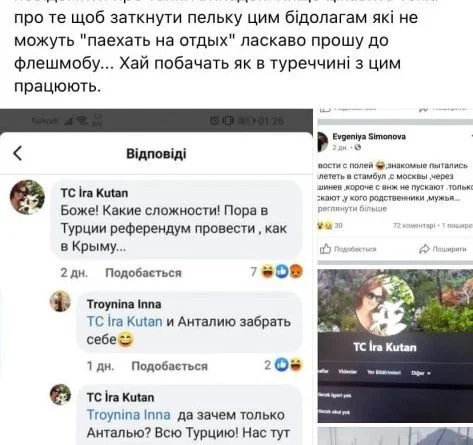Open TC İra Kutan's avatar on first comment
The height and width of the screenshot is (445, 473).
[27, 197]
